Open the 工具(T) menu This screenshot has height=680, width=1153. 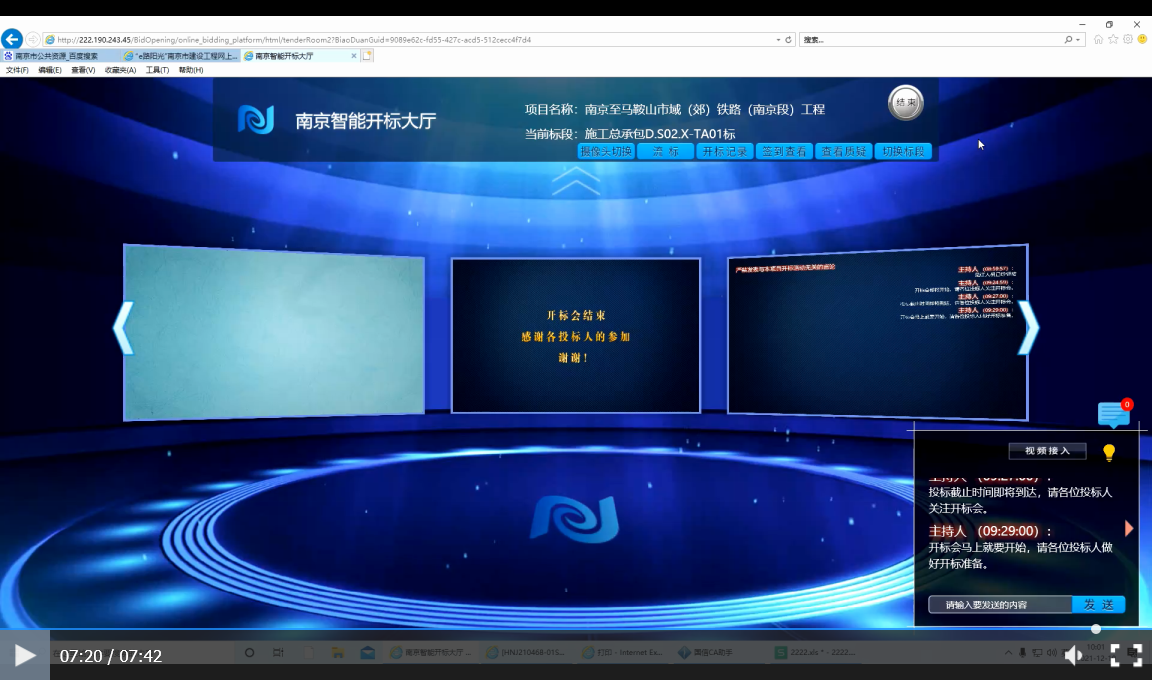tap(157, 71)
